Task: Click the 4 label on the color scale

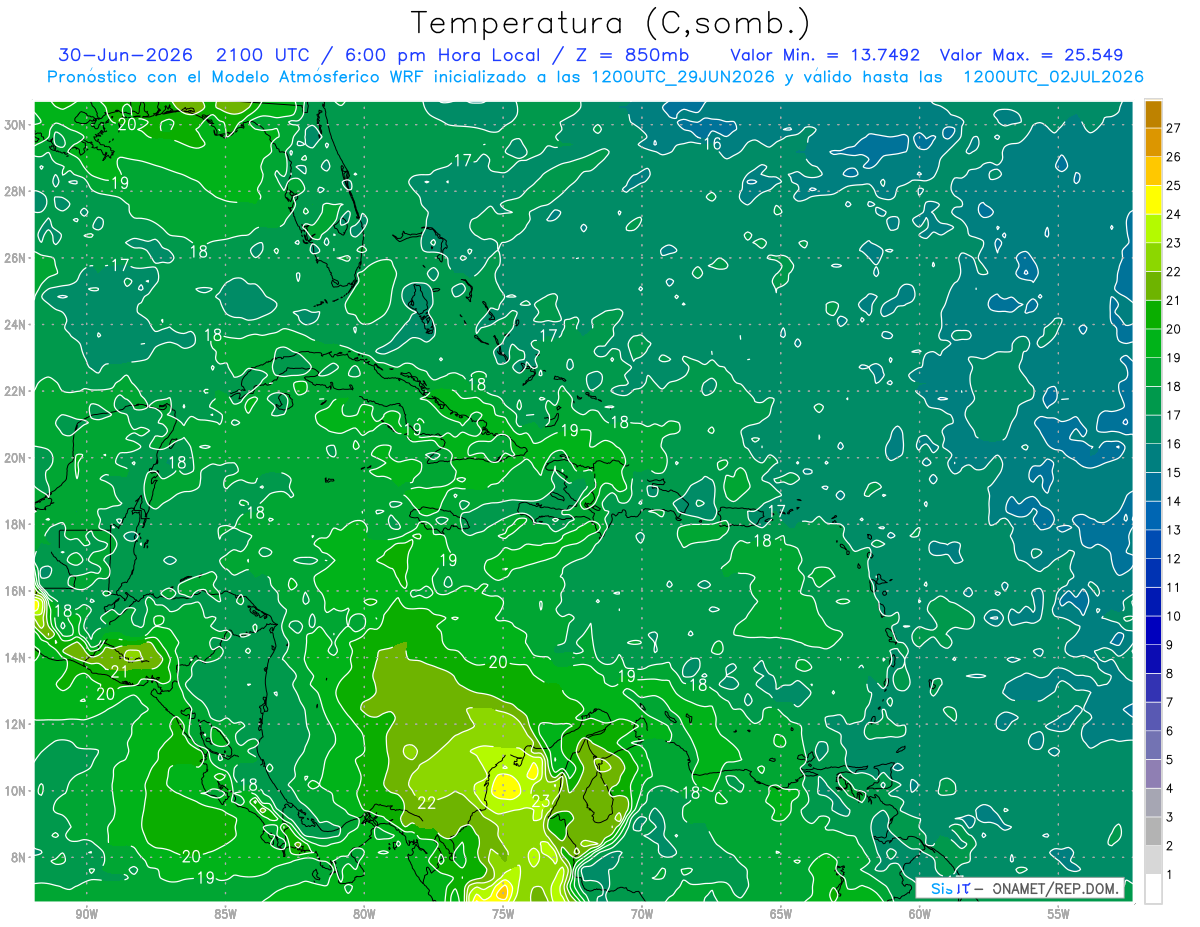Action: point(1170,789)
